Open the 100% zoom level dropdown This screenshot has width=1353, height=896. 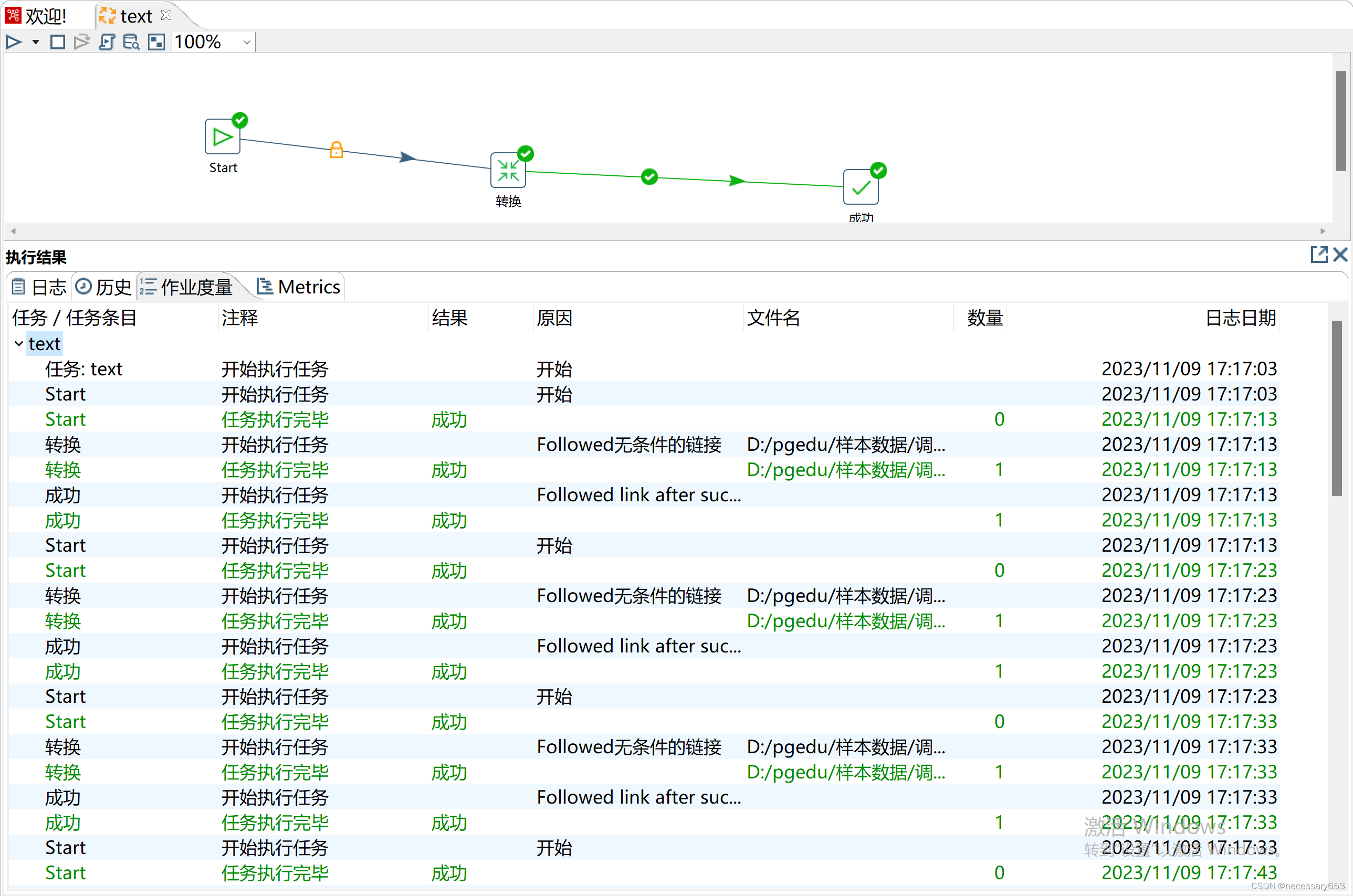coord(246,41)
